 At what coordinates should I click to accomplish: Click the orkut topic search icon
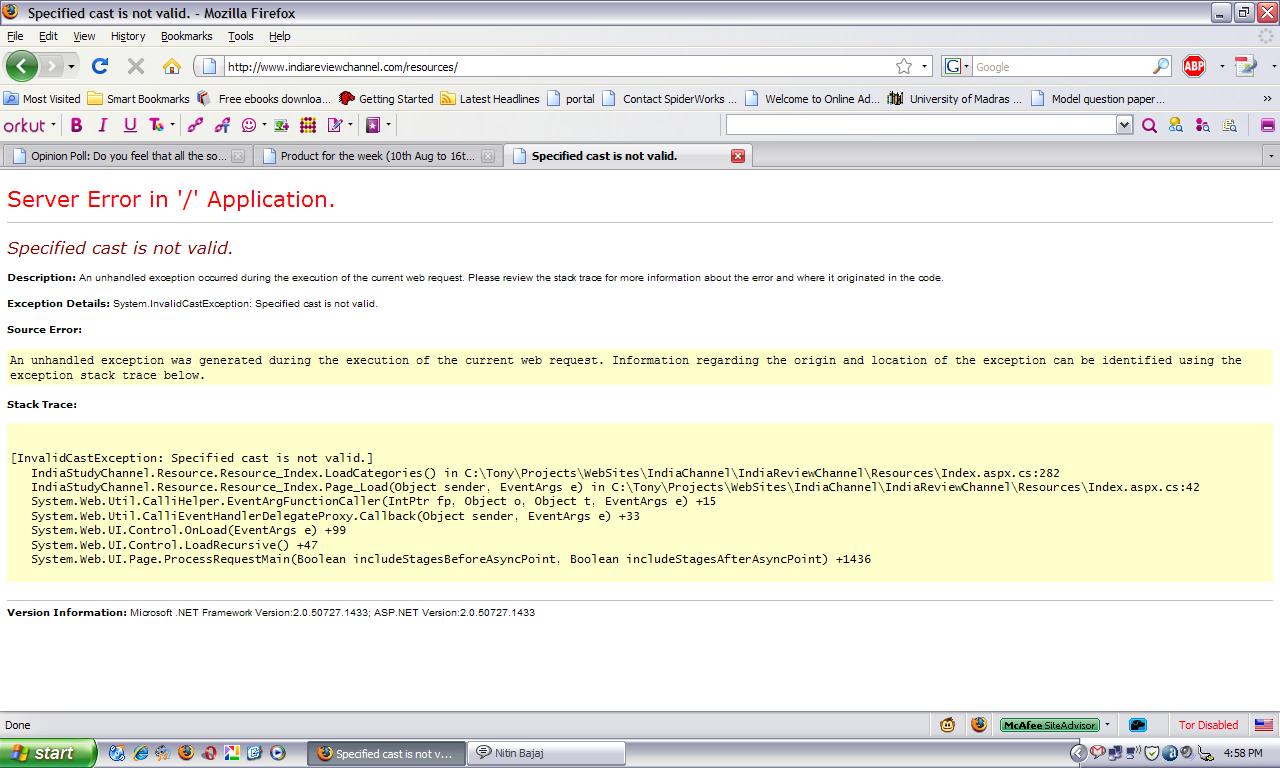(1229, 125)
